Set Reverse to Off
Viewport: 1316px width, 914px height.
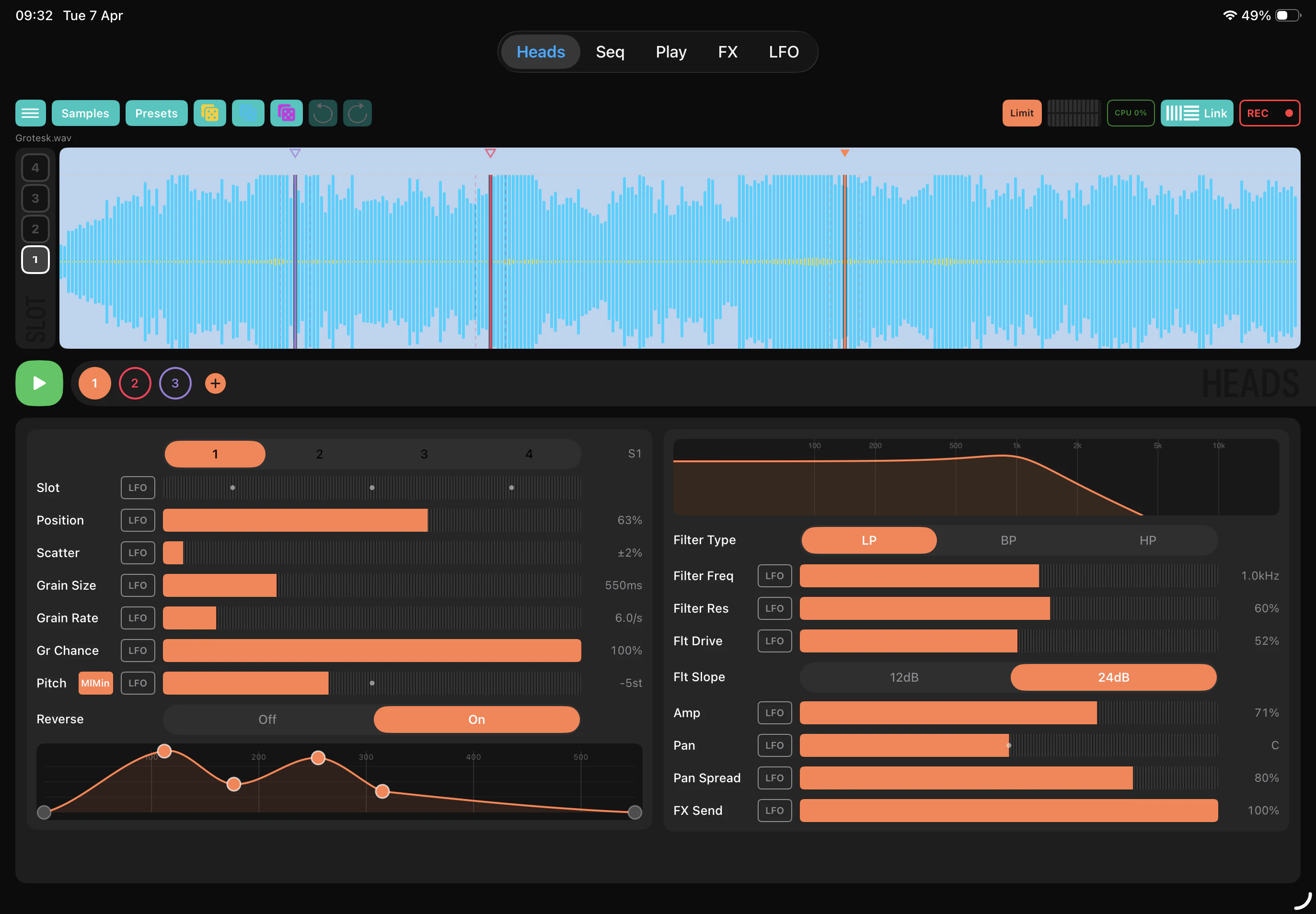click(x=267, y=720)
